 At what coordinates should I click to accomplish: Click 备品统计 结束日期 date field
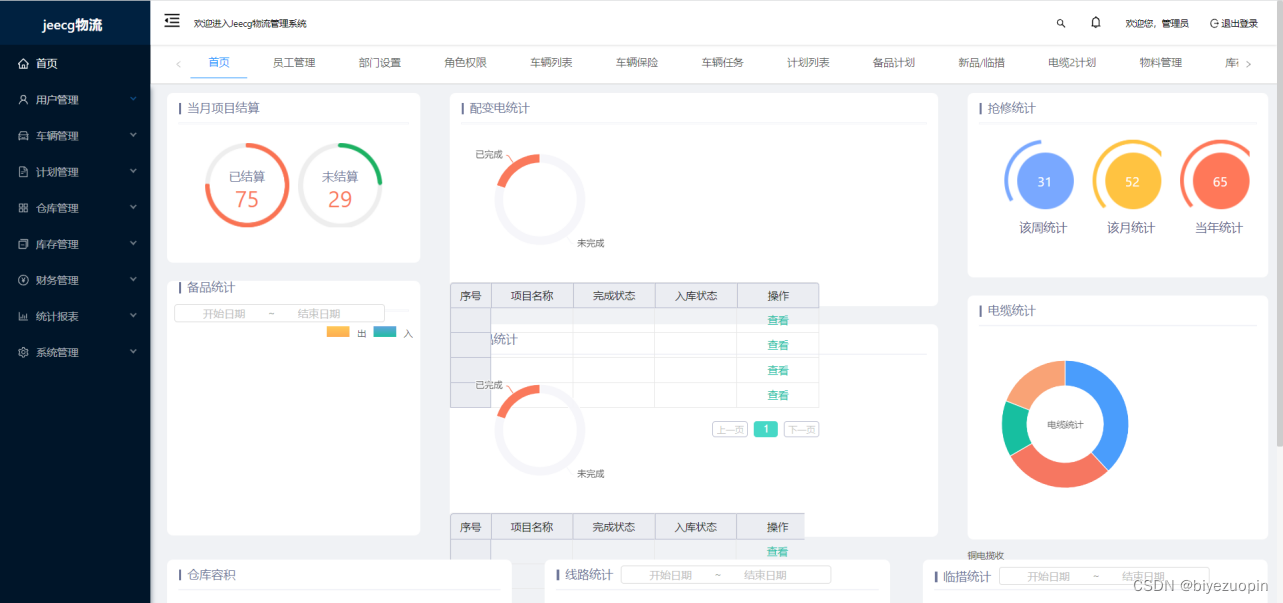tap(319, 313)
